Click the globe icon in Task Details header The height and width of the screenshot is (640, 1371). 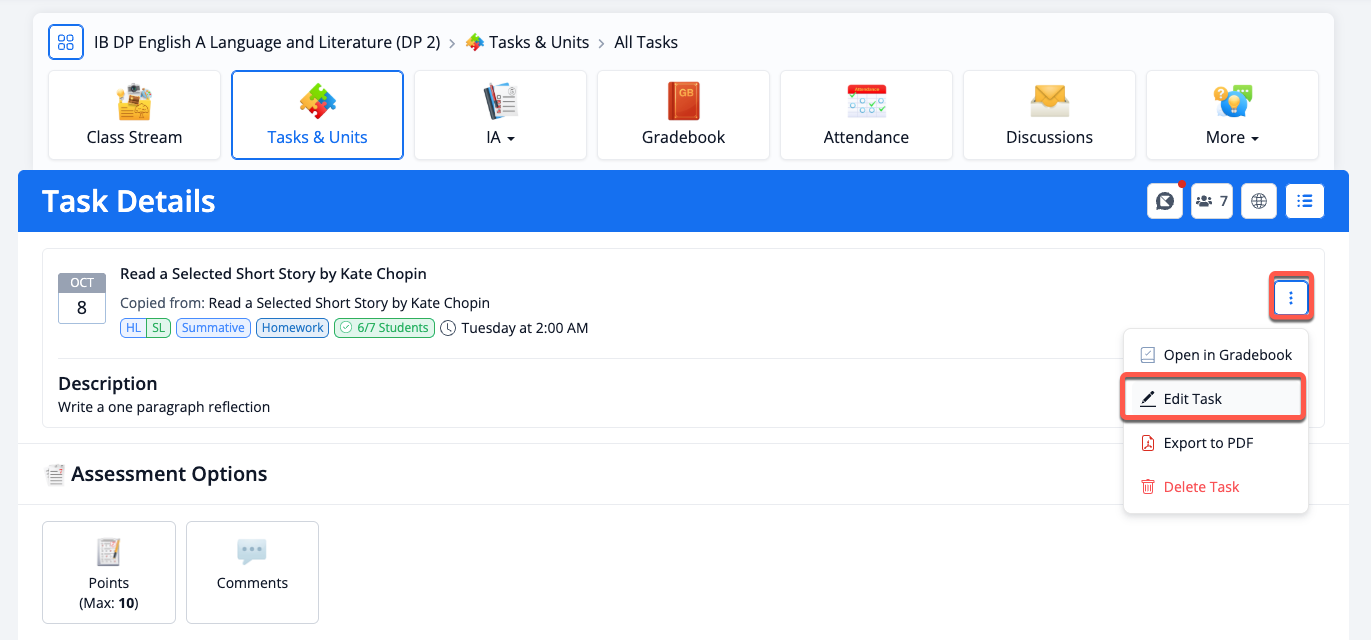[1258, 201]
